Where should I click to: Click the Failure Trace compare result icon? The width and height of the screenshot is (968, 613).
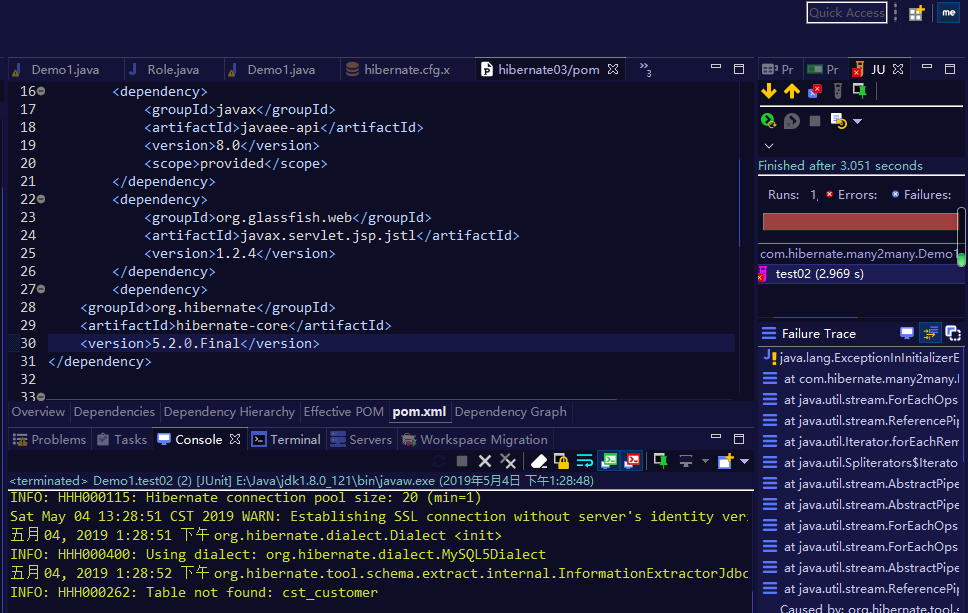point(953,333)
